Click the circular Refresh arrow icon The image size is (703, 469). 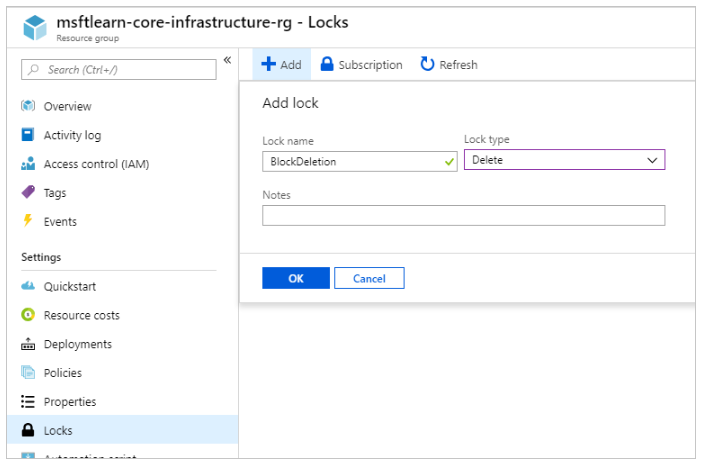[x=427, y=64]
